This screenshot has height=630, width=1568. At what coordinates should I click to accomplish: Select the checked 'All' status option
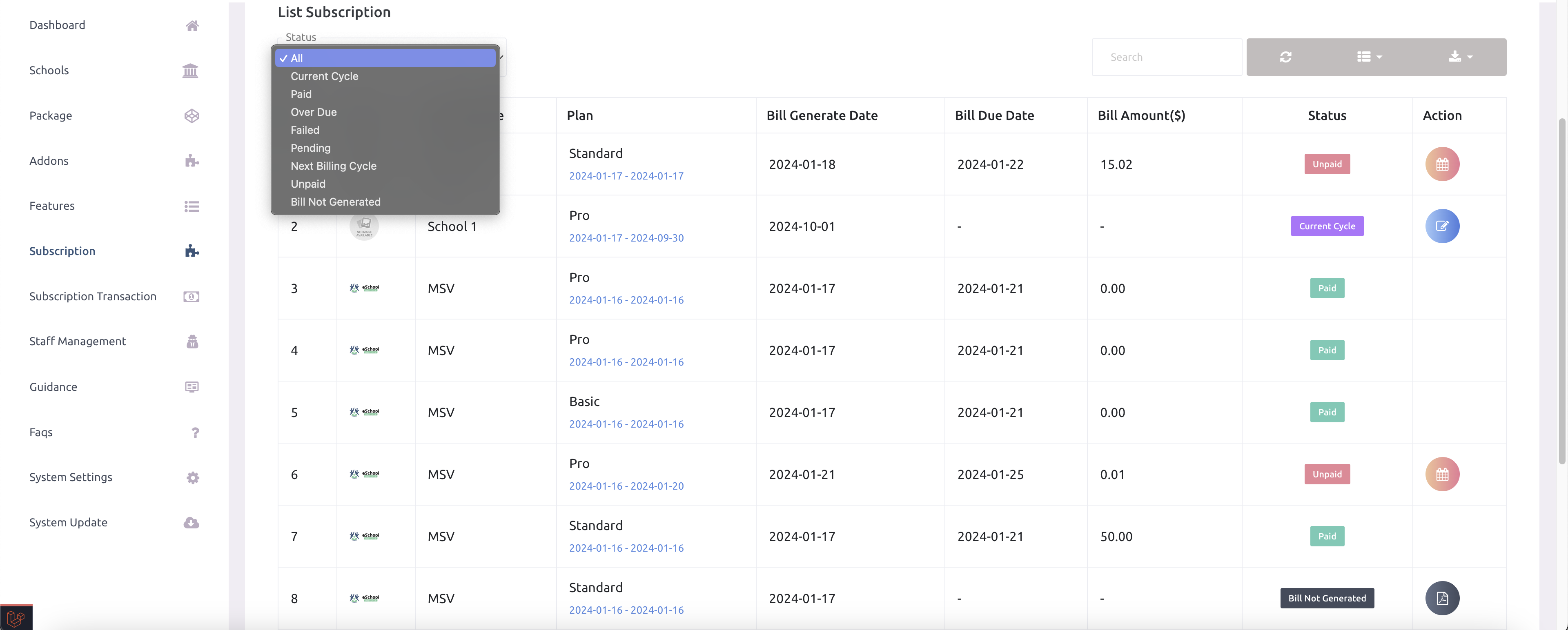click(297, 58)
